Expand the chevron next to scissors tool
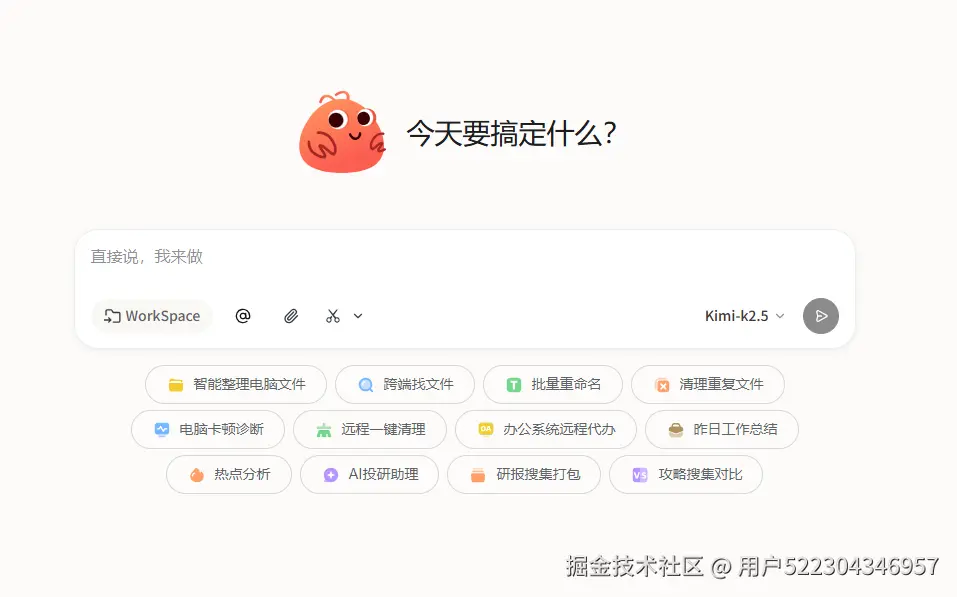Screen dimensions: 957x597 pos(356,315)
